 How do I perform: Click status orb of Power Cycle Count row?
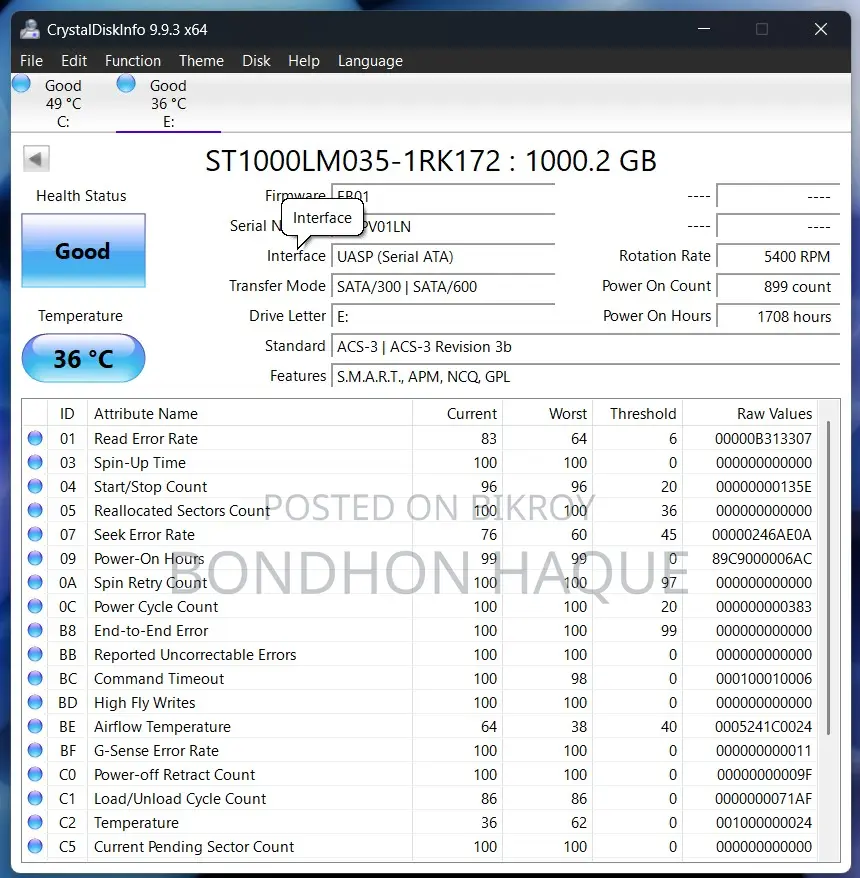(35, 606)
